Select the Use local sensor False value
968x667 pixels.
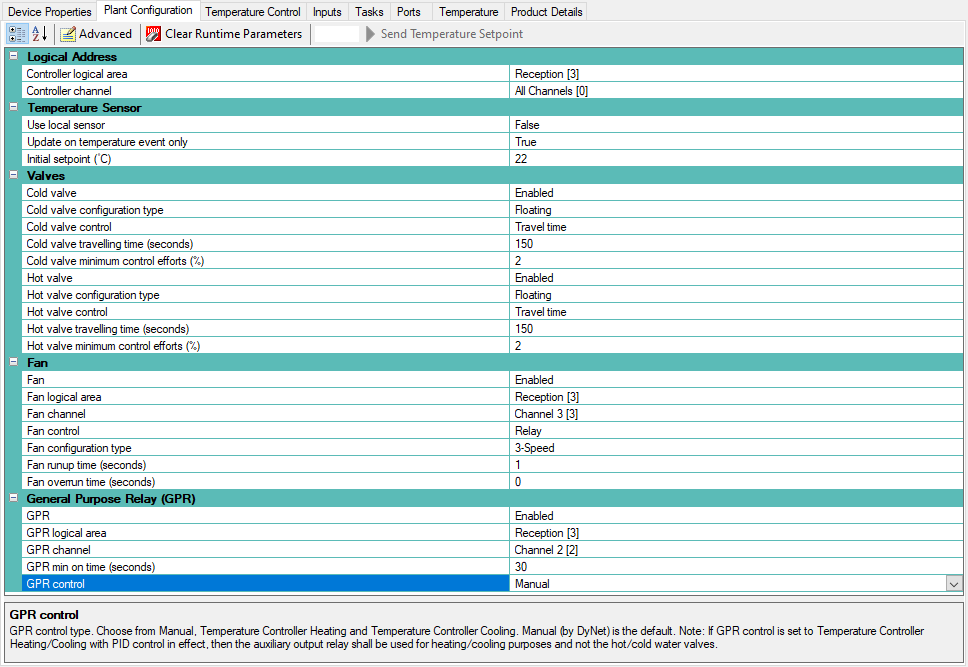(x=735, y=125)
